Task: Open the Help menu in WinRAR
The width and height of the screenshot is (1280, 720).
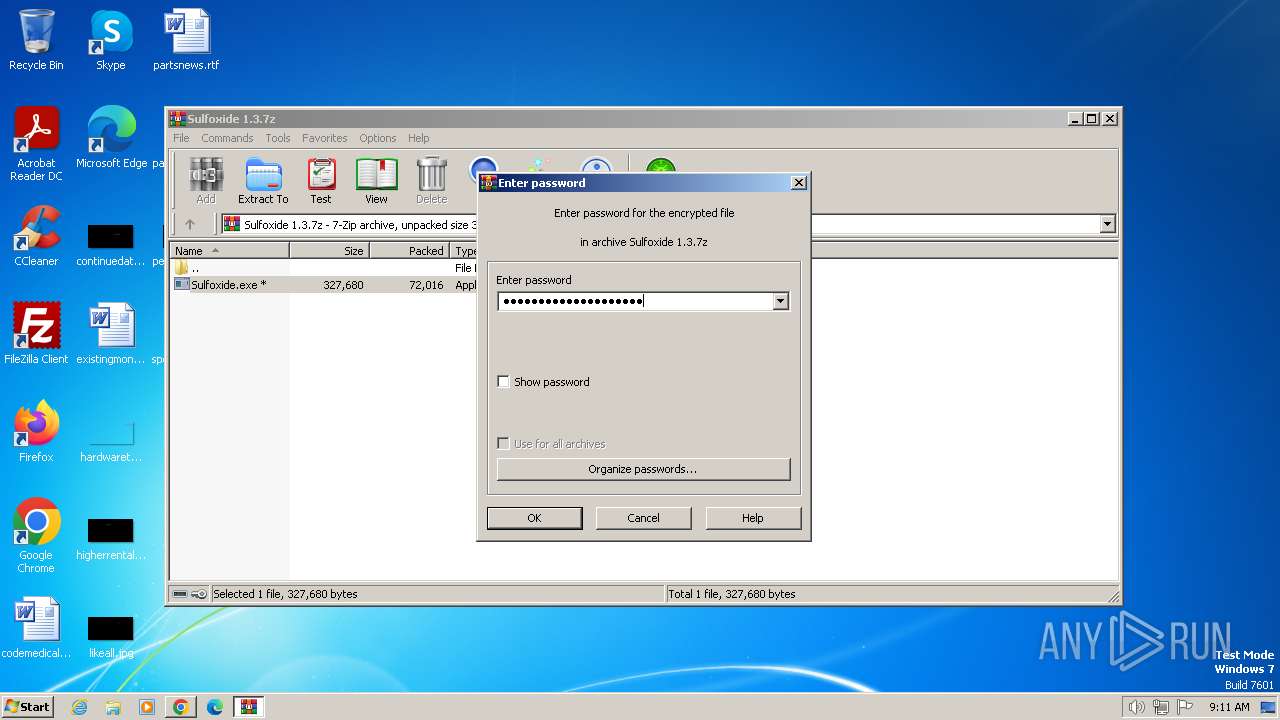Action: [419, 138]
